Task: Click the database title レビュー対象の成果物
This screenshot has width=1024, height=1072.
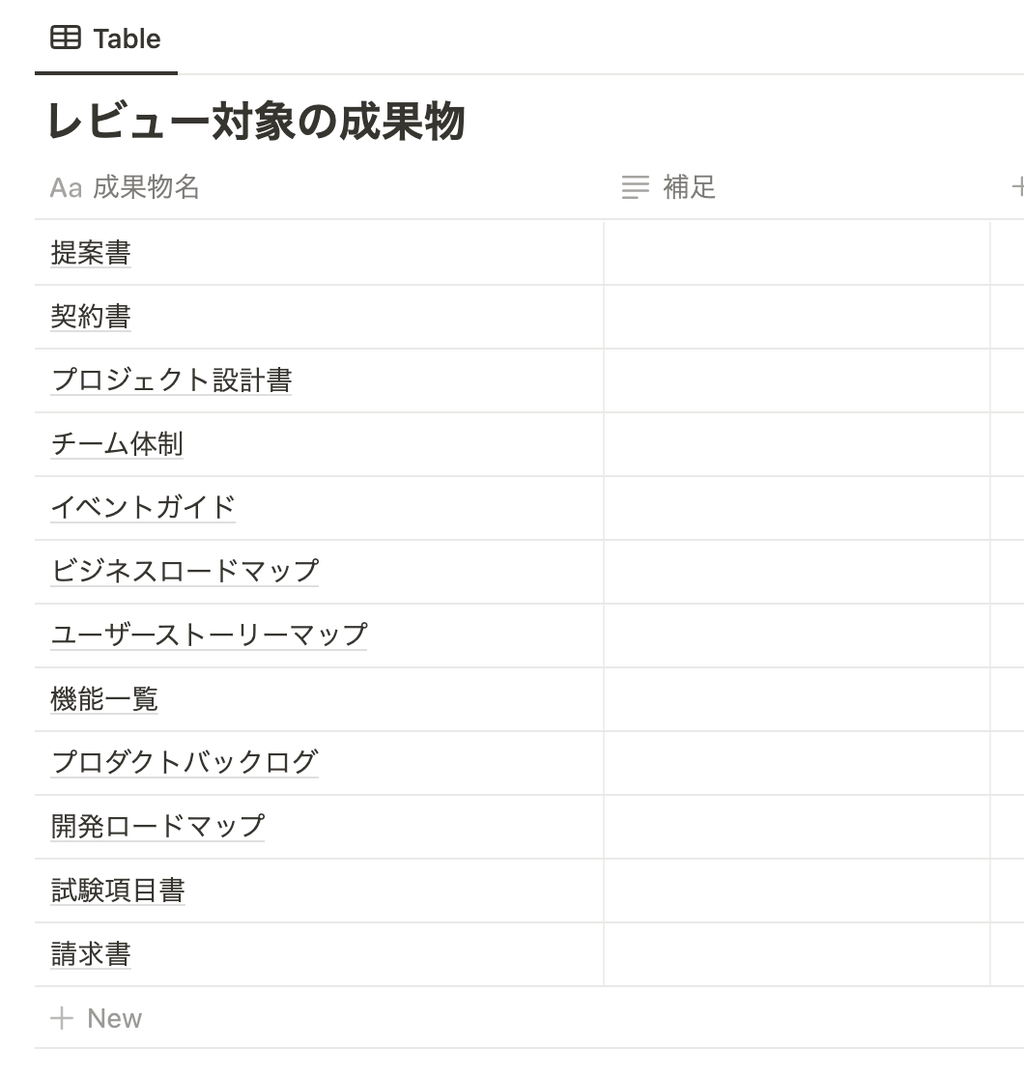Action: coord(256,123)
